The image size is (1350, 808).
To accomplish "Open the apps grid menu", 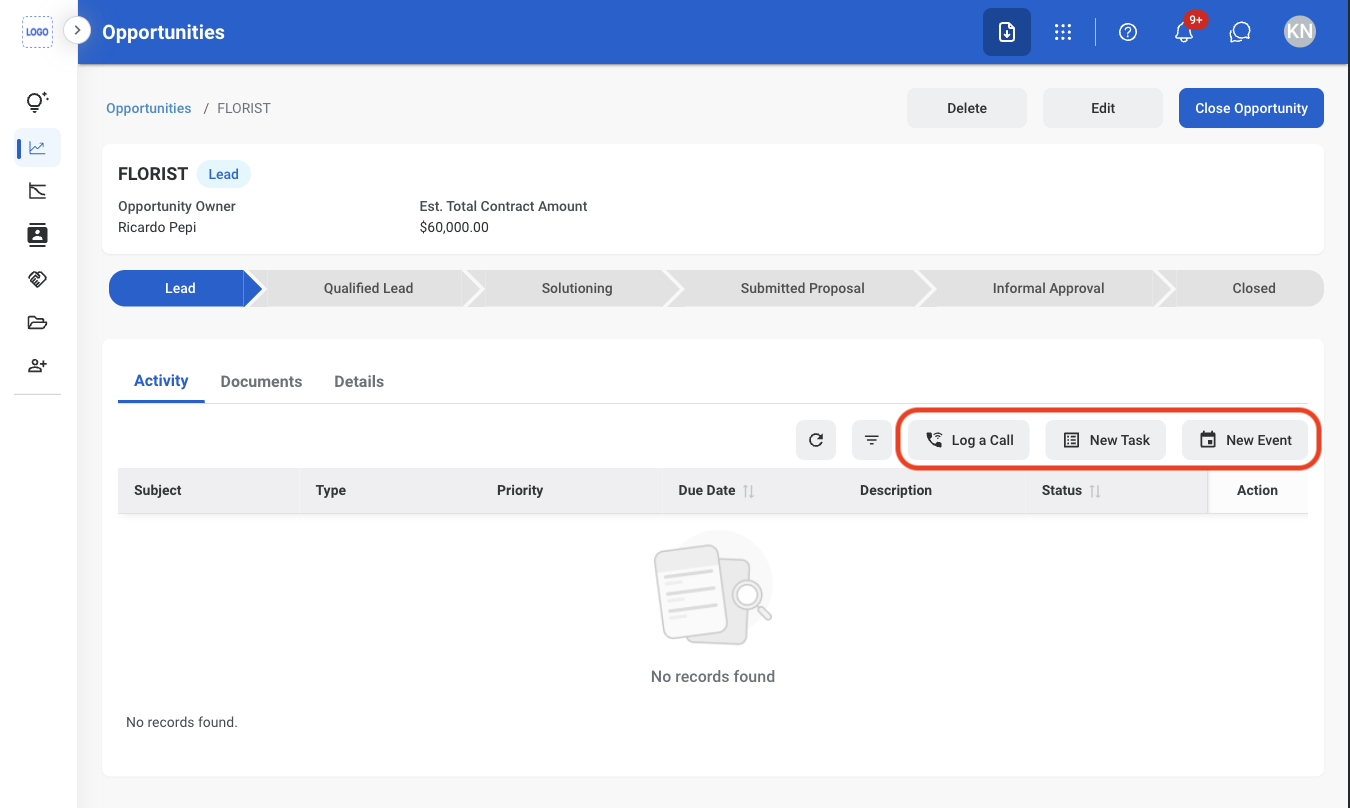I will click(1063, 32).
